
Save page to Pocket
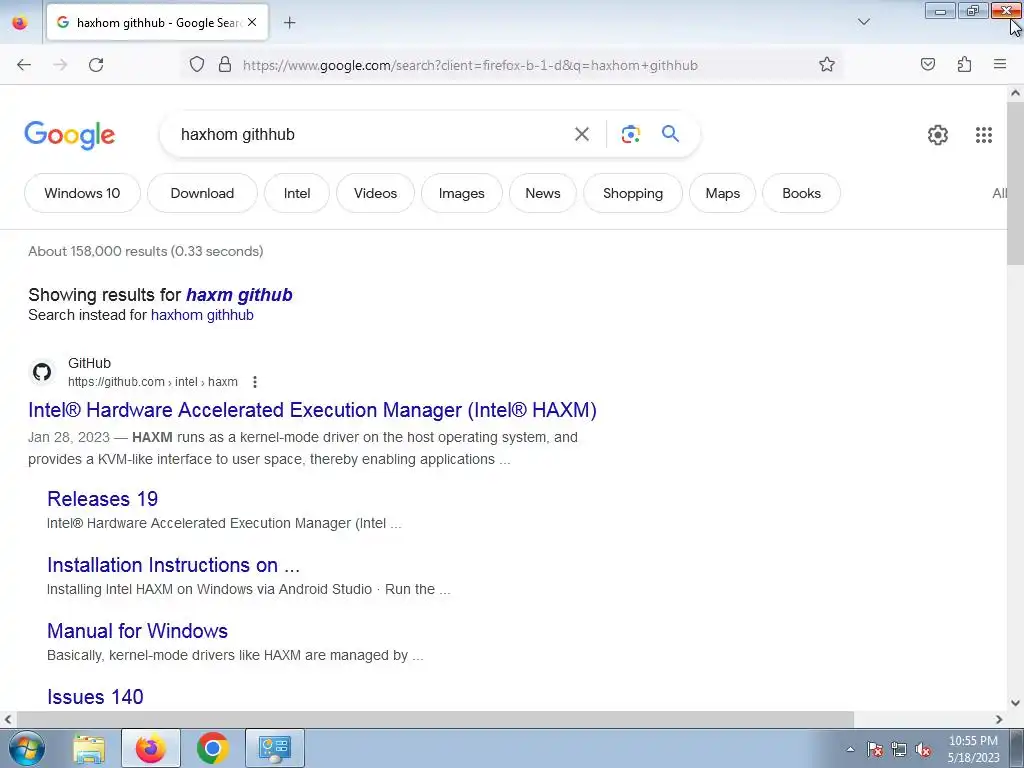coord(928,65)
